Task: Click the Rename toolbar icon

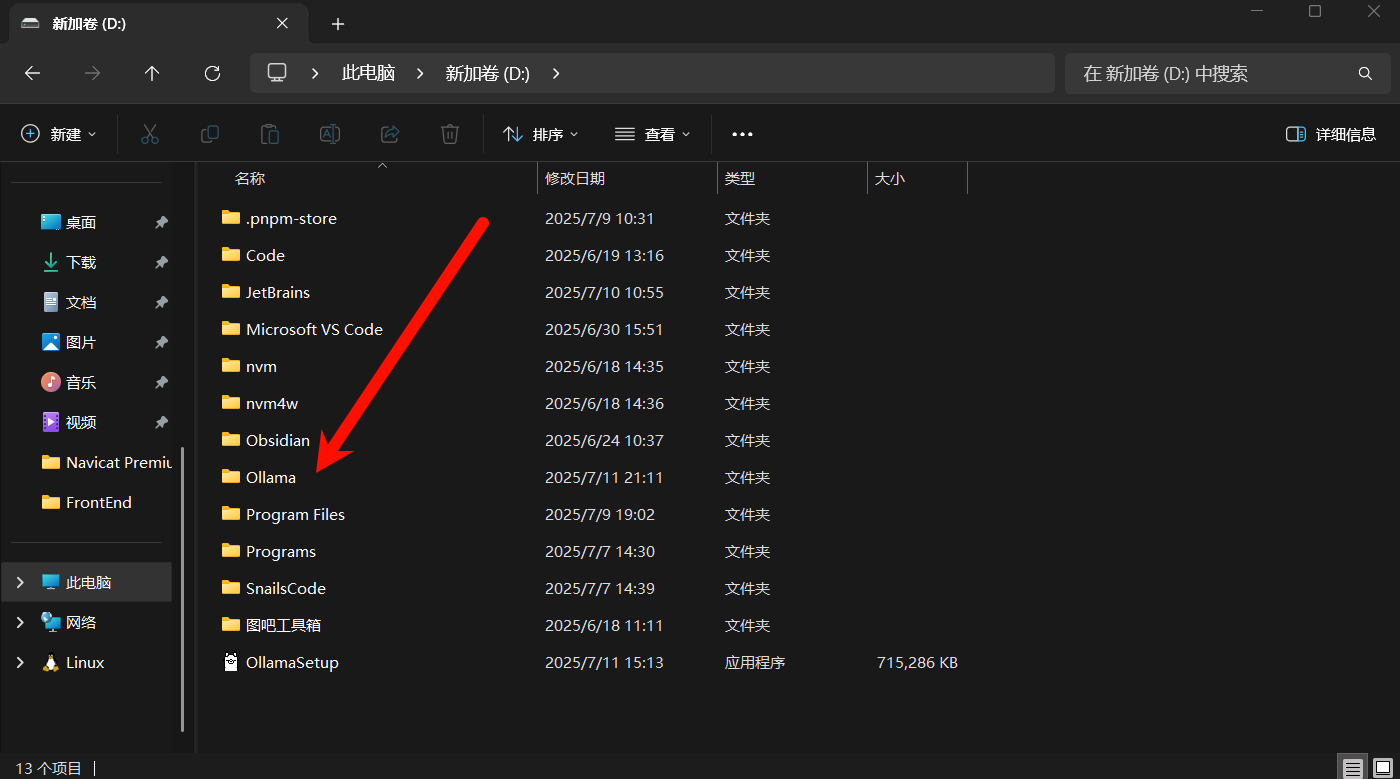Action: point(330,134)
